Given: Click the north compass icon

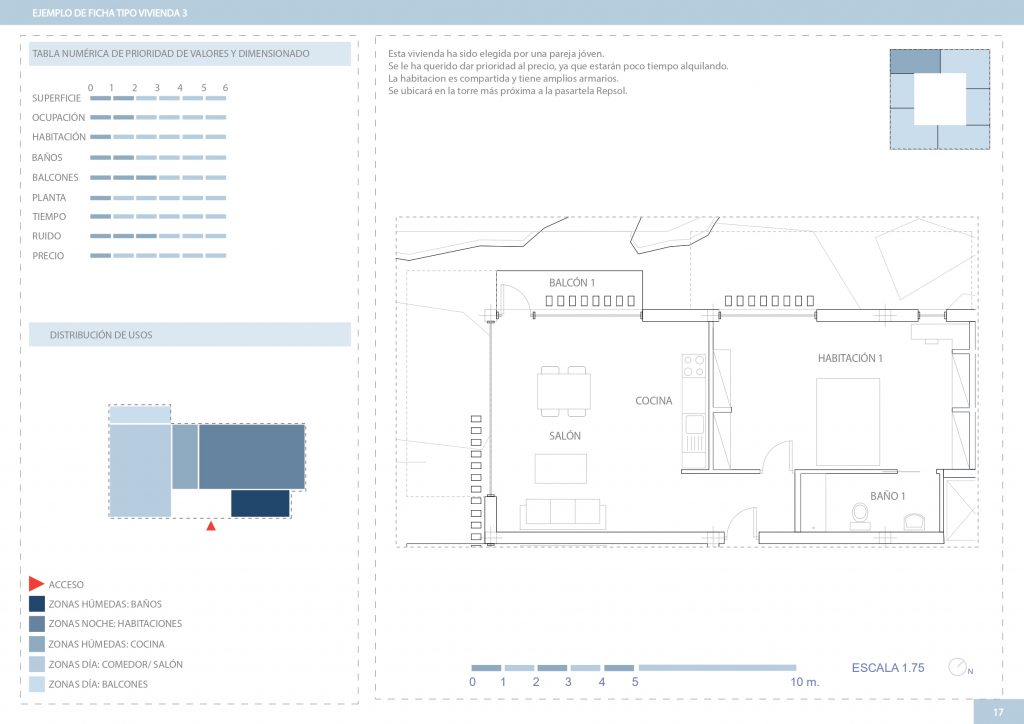Looking at the screenshot, I should [960, 667].
